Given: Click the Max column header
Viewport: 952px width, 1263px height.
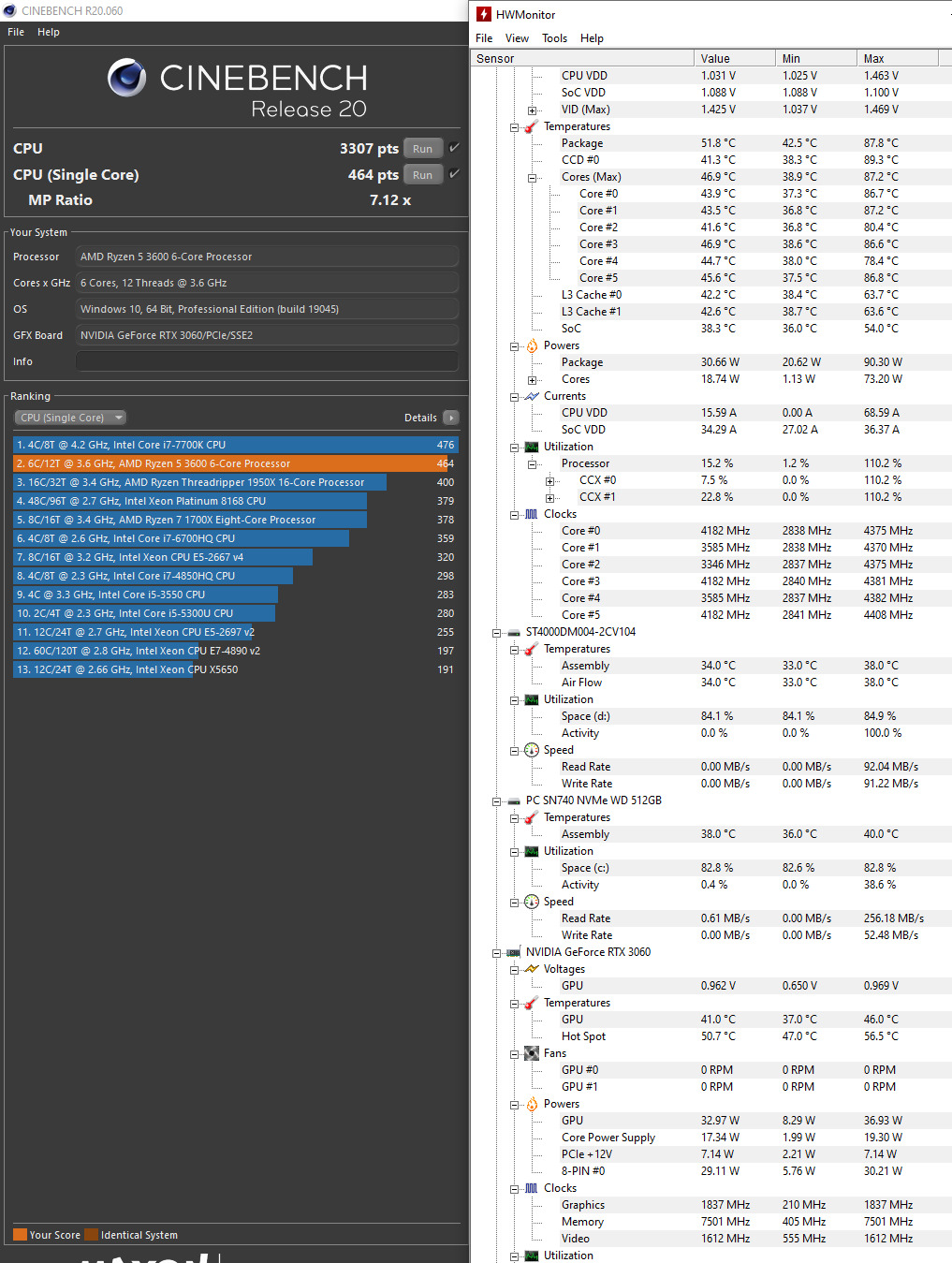Looking at the screenshot, I should [x=898, y=58].
